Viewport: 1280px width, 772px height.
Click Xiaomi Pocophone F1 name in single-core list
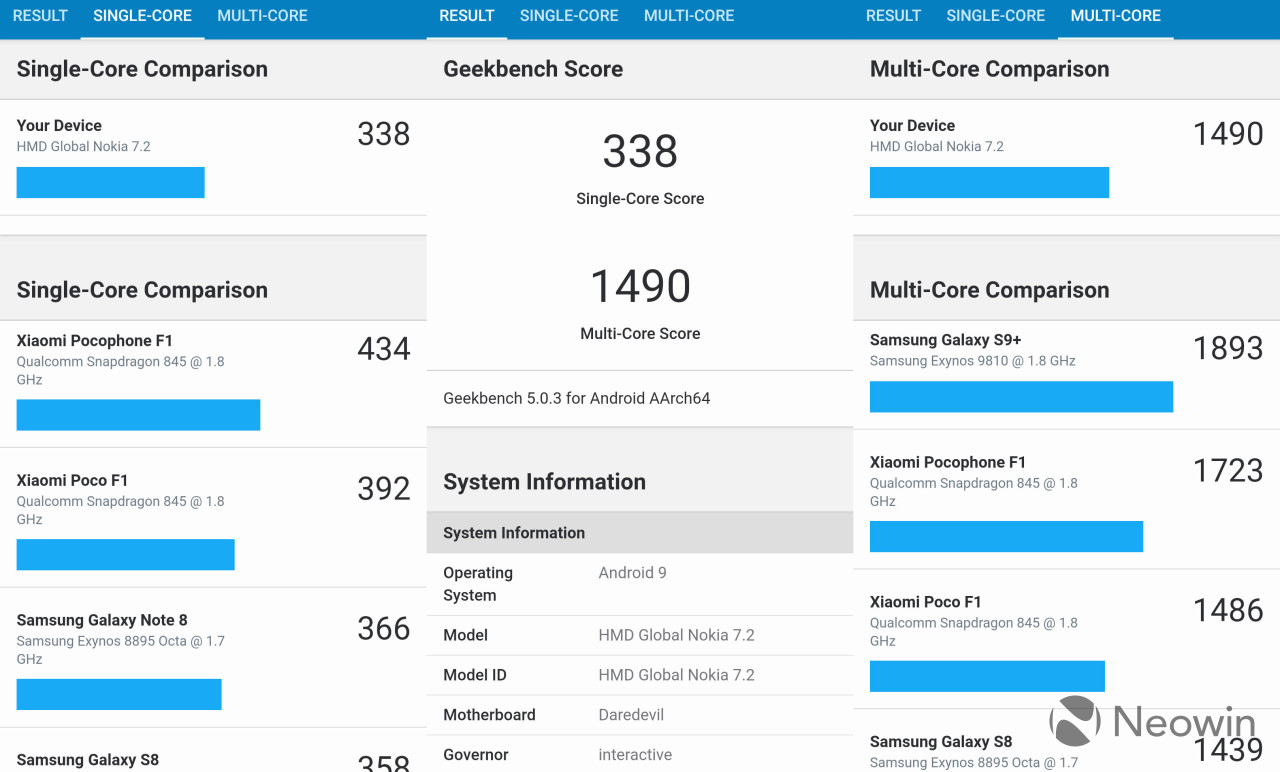[94, 340]
